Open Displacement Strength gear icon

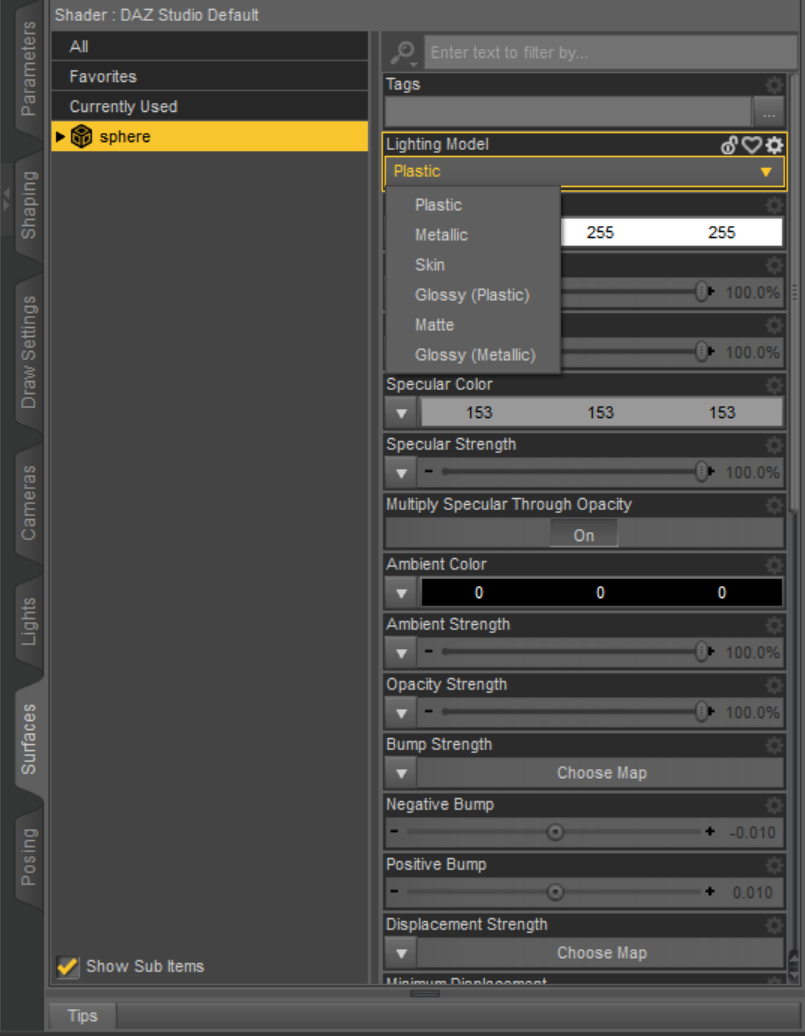[x=774, y=925]
